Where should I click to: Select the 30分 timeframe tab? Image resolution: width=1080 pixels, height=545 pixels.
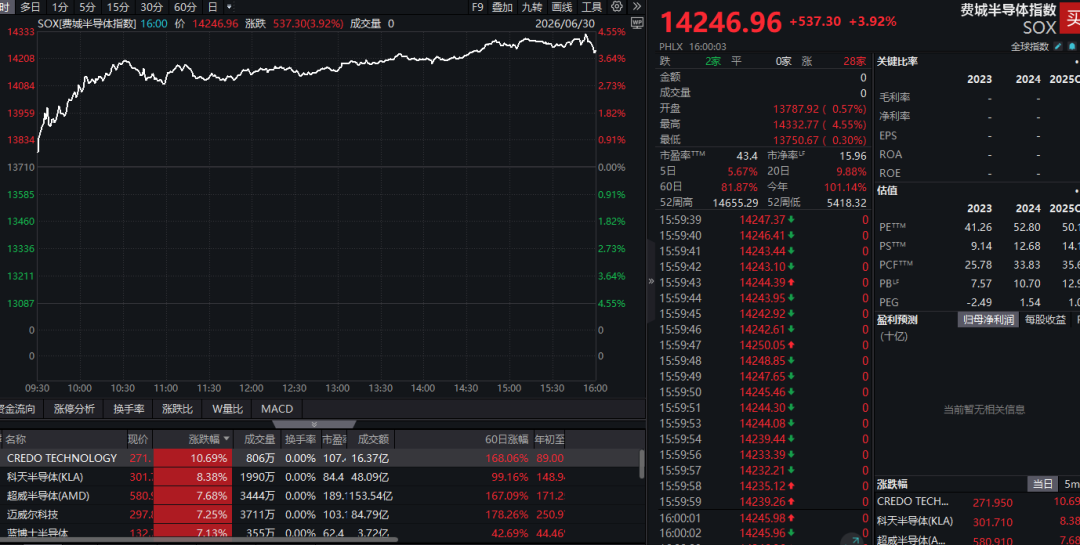click(152, 7)
